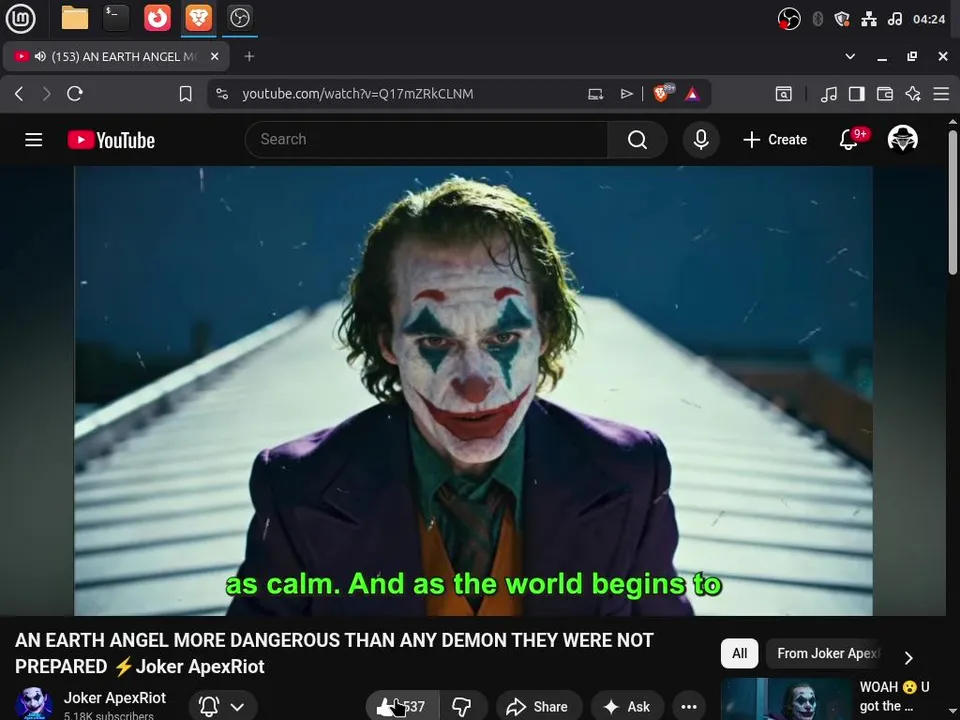Click the 04:24 clock in the panel
This screenshot has width=960, height=720.
tap(929, 19)
